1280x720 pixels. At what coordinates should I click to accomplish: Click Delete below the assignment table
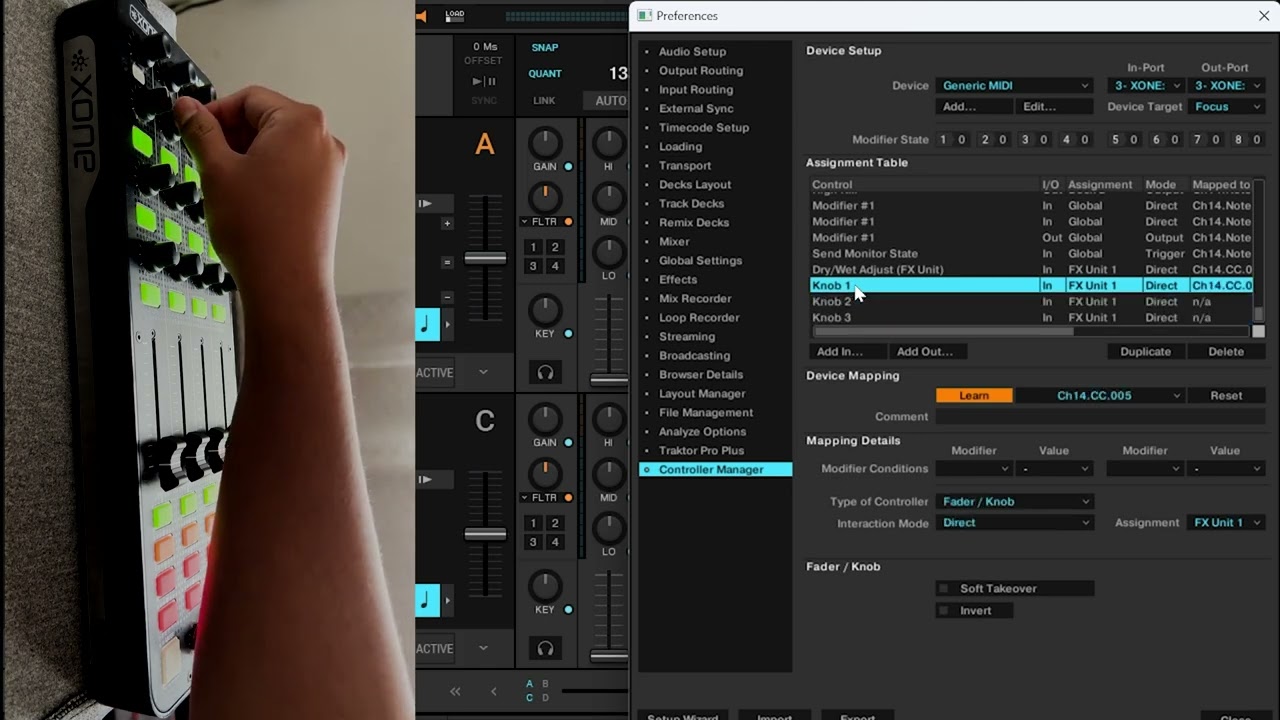click(1226, 351)
